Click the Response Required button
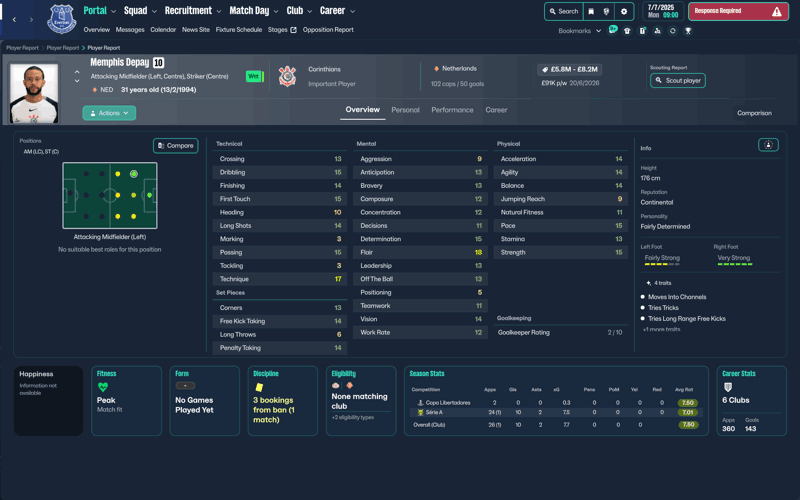The height and width of the screenshot is (500, 800). (x=738, y=11)
